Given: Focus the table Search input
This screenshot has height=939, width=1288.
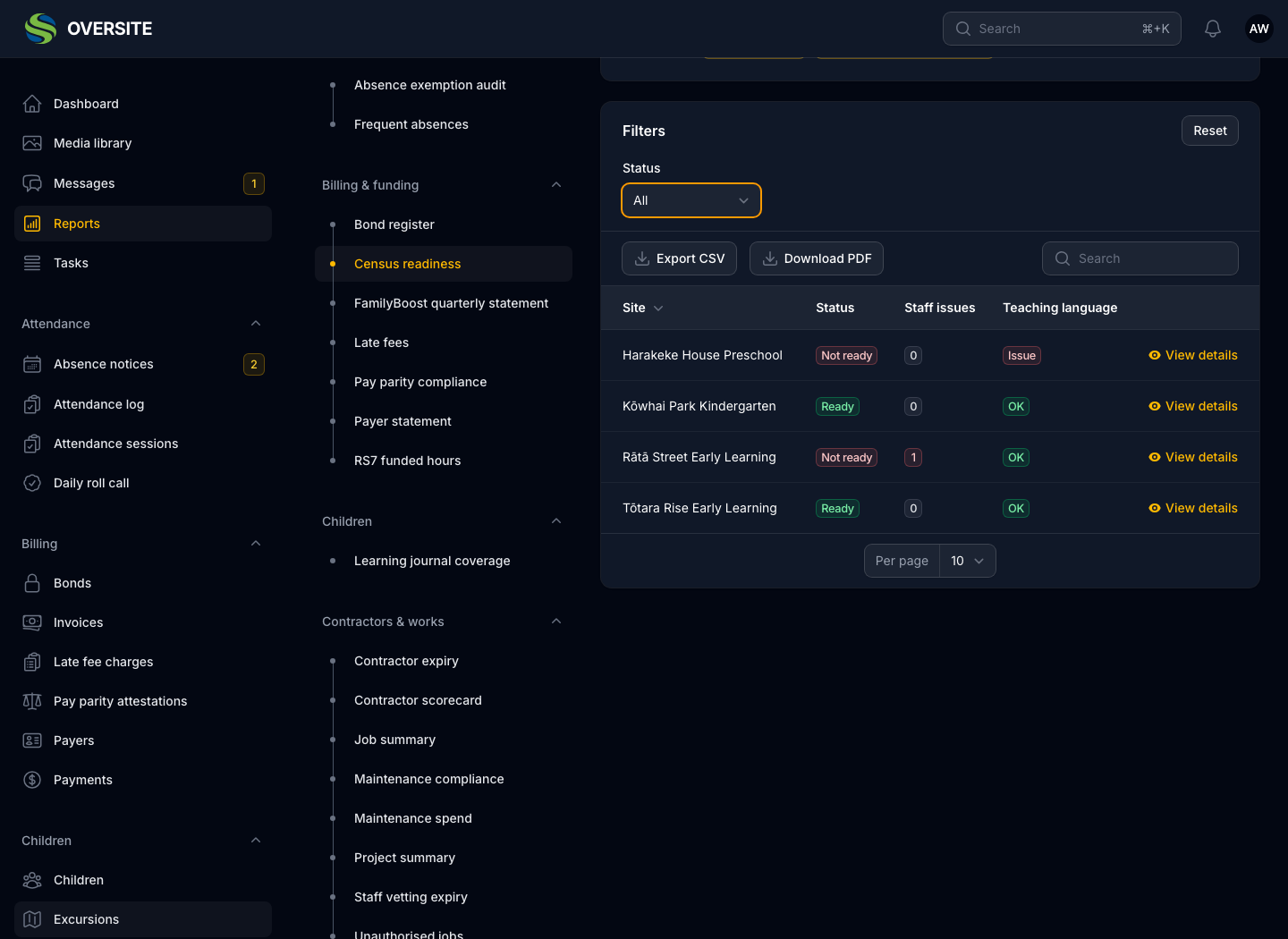Looking at the screenshot, I should [1140, 258].
